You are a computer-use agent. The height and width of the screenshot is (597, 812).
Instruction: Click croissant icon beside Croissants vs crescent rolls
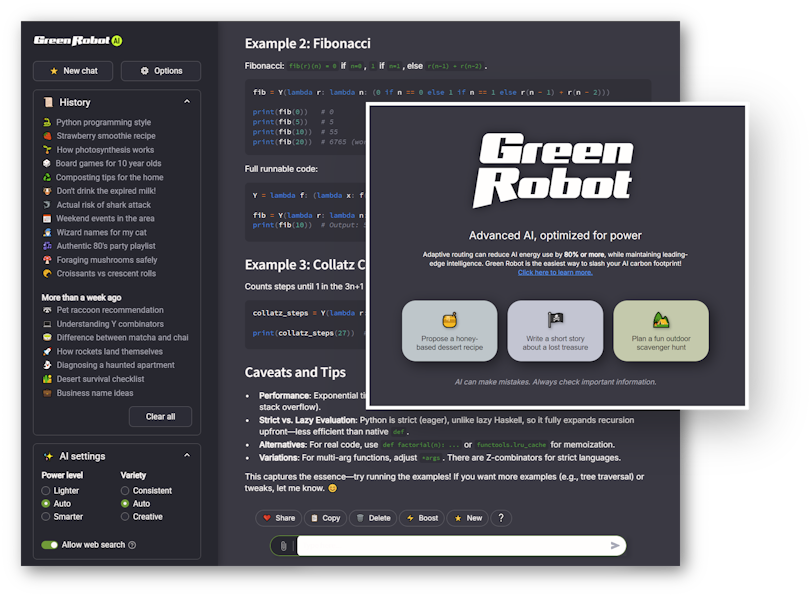[x=47, y=273]
